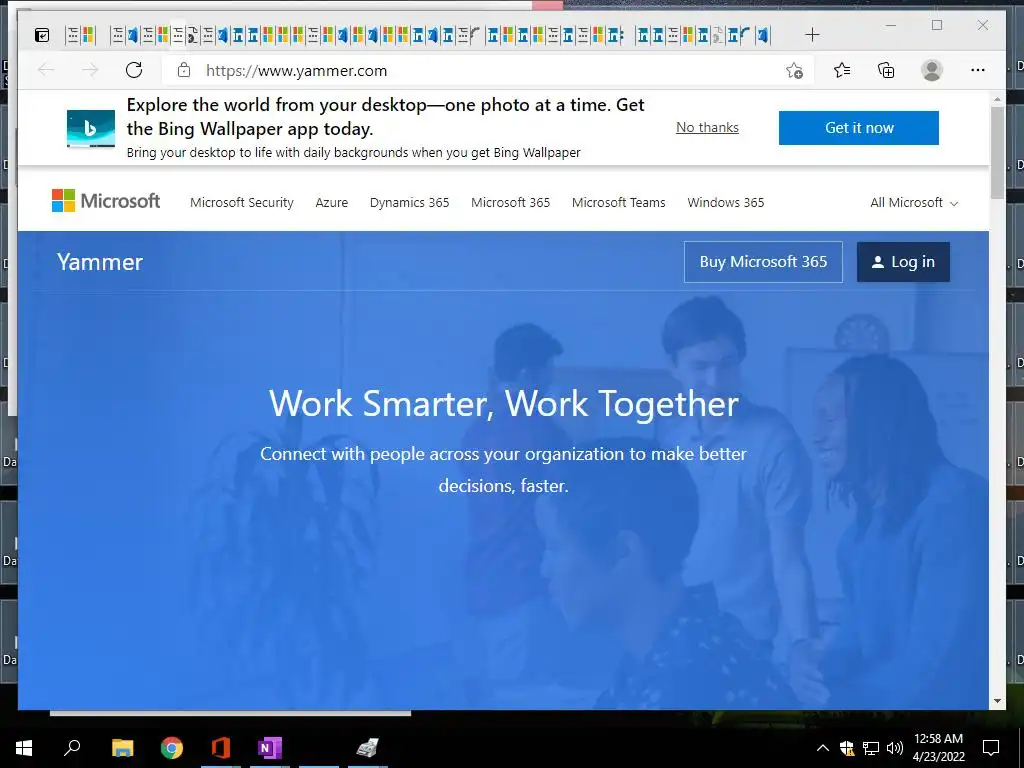Viewport: 1024px width, 768px height.
Task: Open the Favorites list
Action: 842,70
